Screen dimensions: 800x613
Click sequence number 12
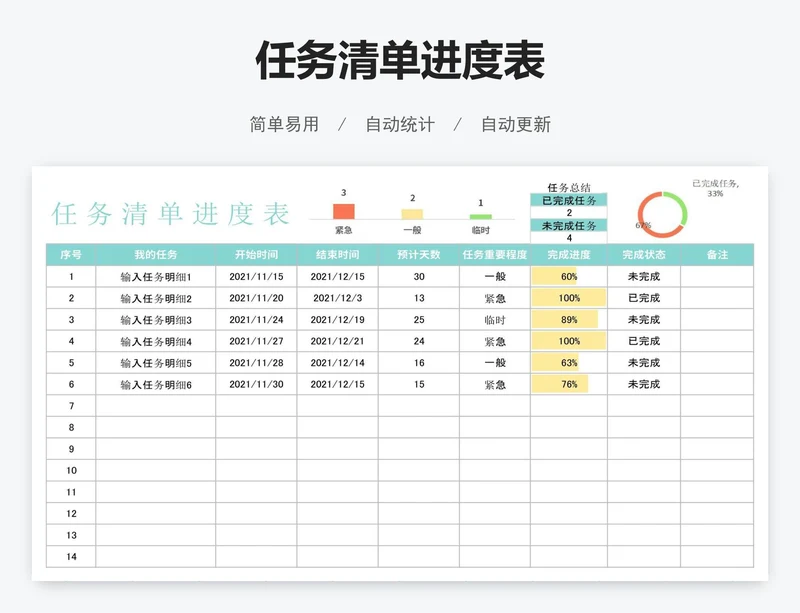71,513
